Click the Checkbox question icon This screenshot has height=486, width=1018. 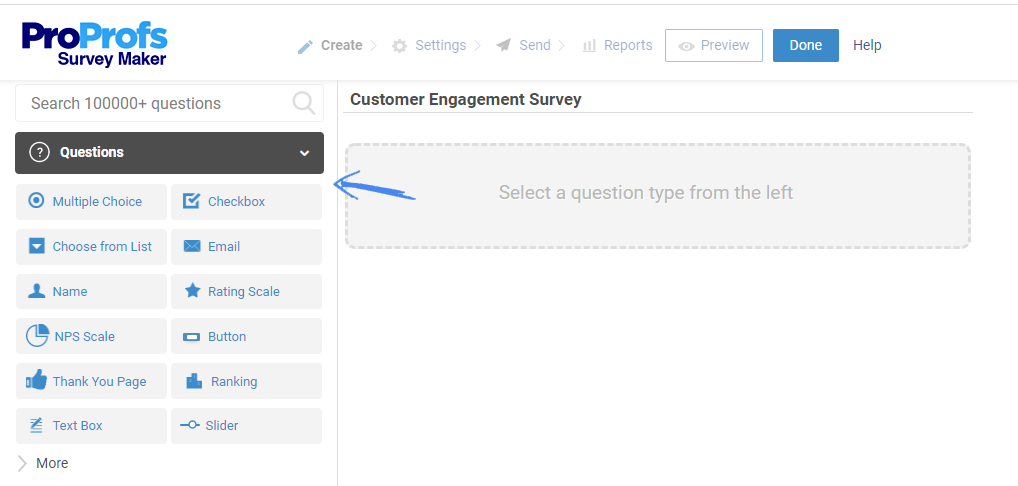(192, 201)
